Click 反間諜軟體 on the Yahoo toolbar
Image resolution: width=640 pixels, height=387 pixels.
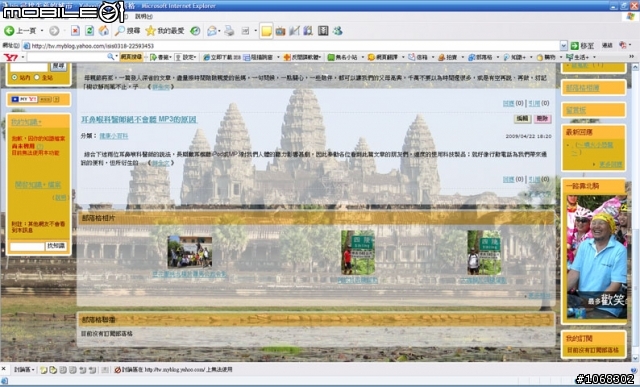point(302,57)
